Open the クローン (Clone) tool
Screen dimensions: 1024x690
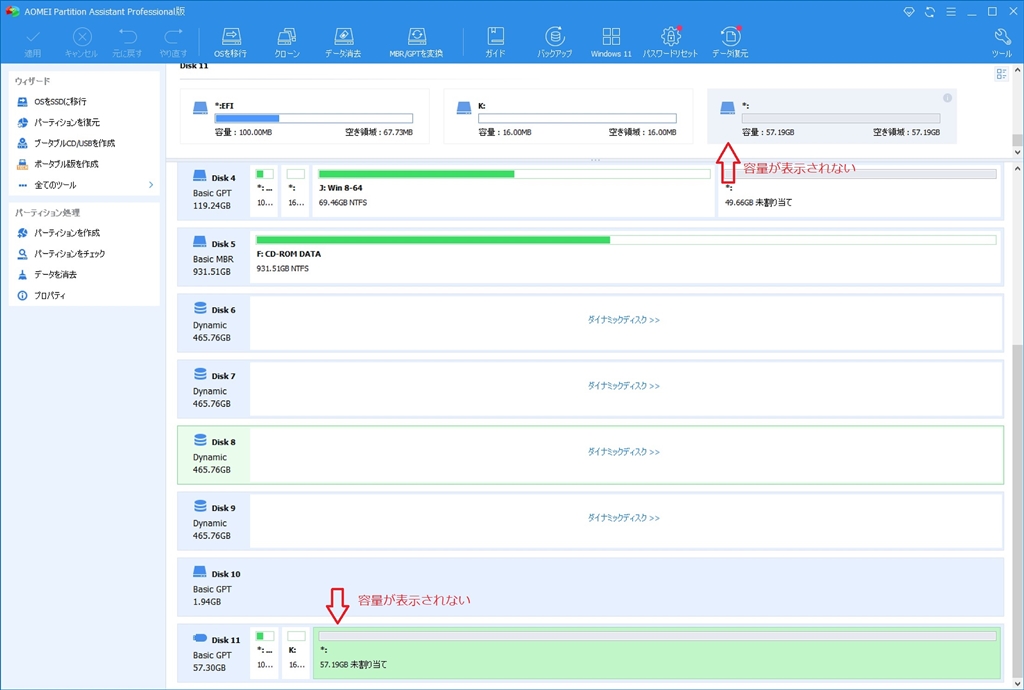(287, 43)
